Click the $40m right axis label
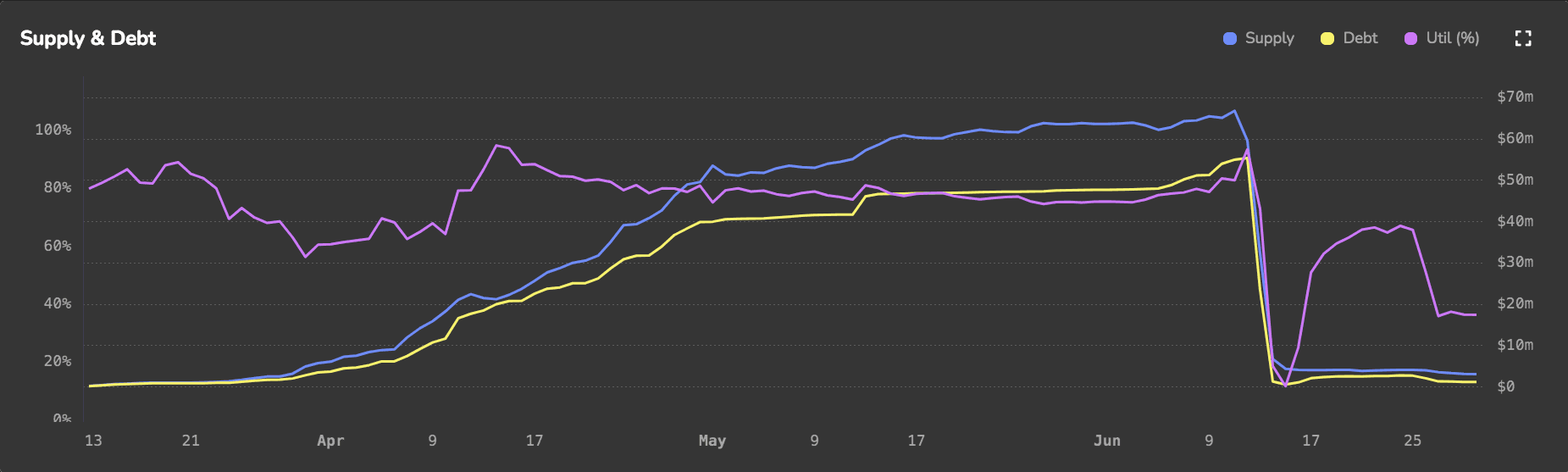 1515,221
